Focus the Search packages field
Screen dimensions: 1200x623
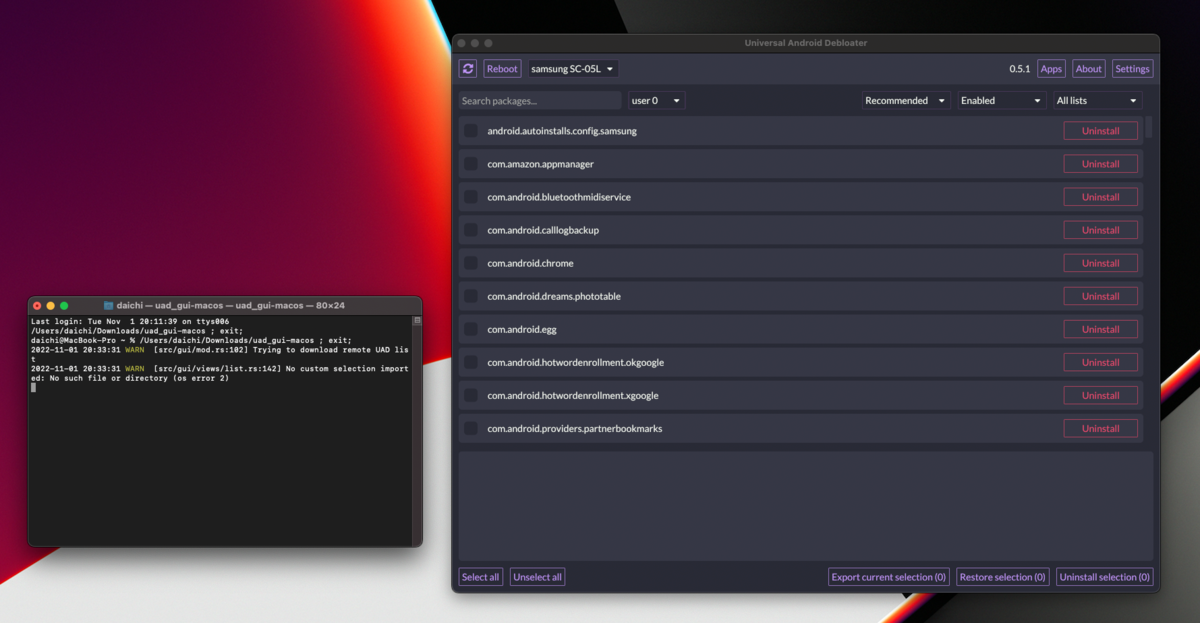click(540, 100)
